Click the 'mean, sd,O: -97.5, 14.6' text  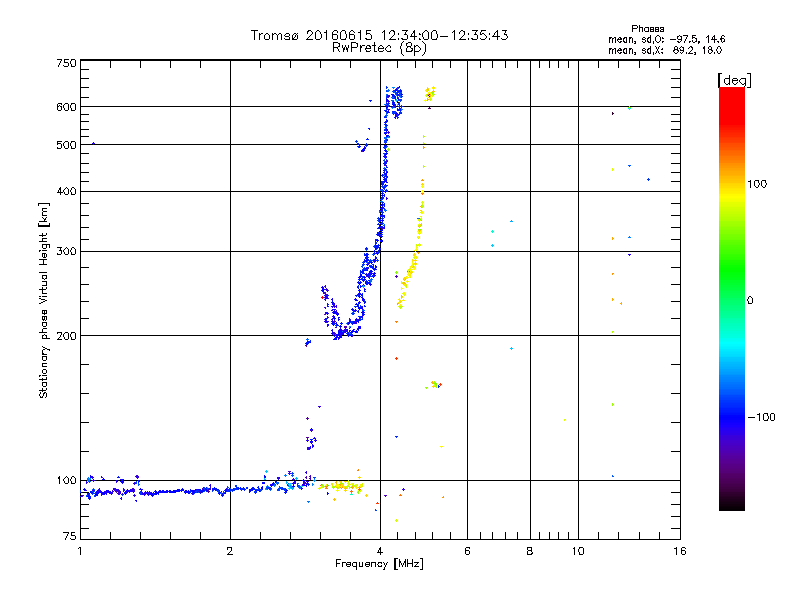click(x=666, y=39)
